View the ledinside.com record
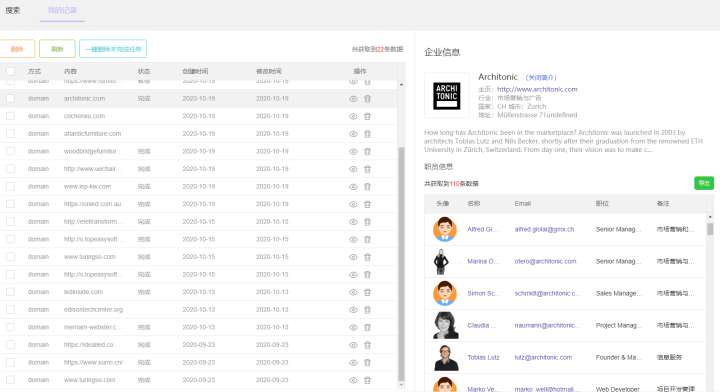 click(353, 292)
